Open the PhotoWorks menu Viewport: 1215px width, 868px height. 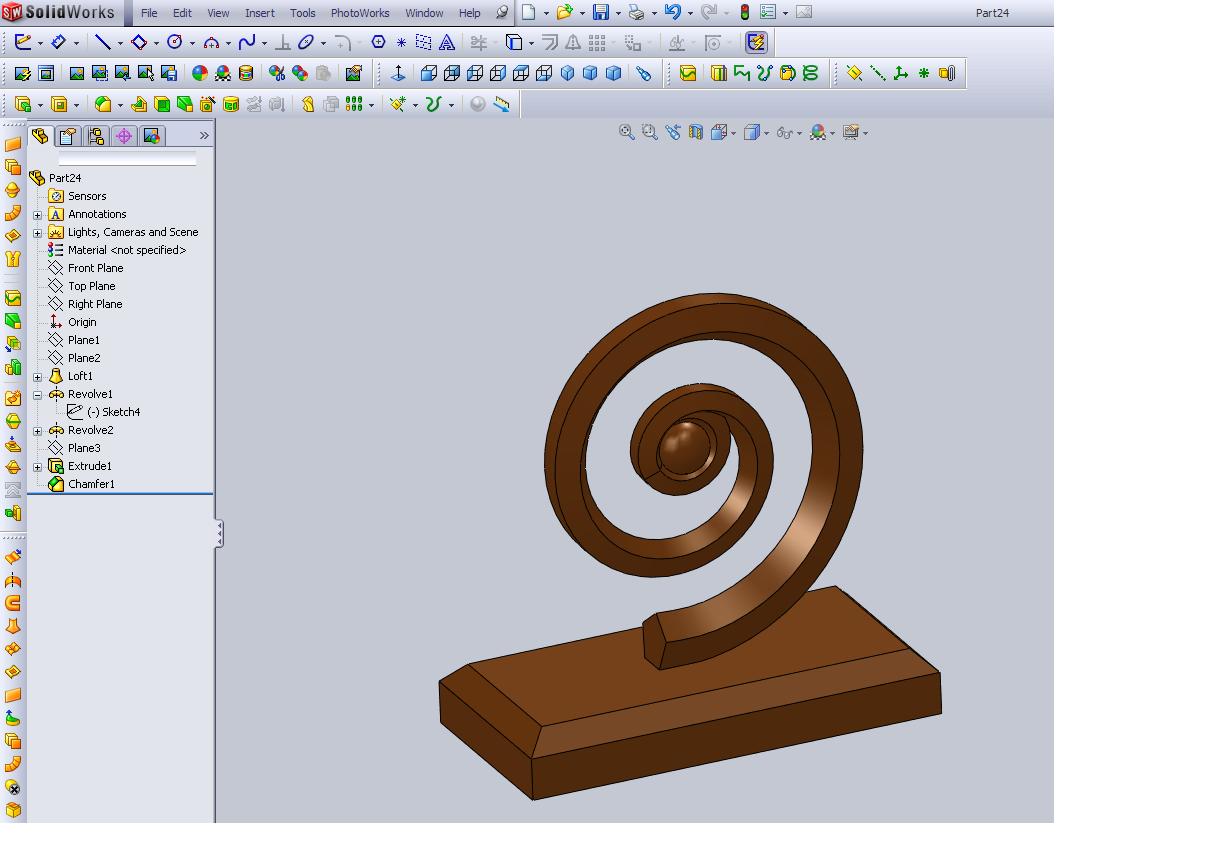coord(360,13)
